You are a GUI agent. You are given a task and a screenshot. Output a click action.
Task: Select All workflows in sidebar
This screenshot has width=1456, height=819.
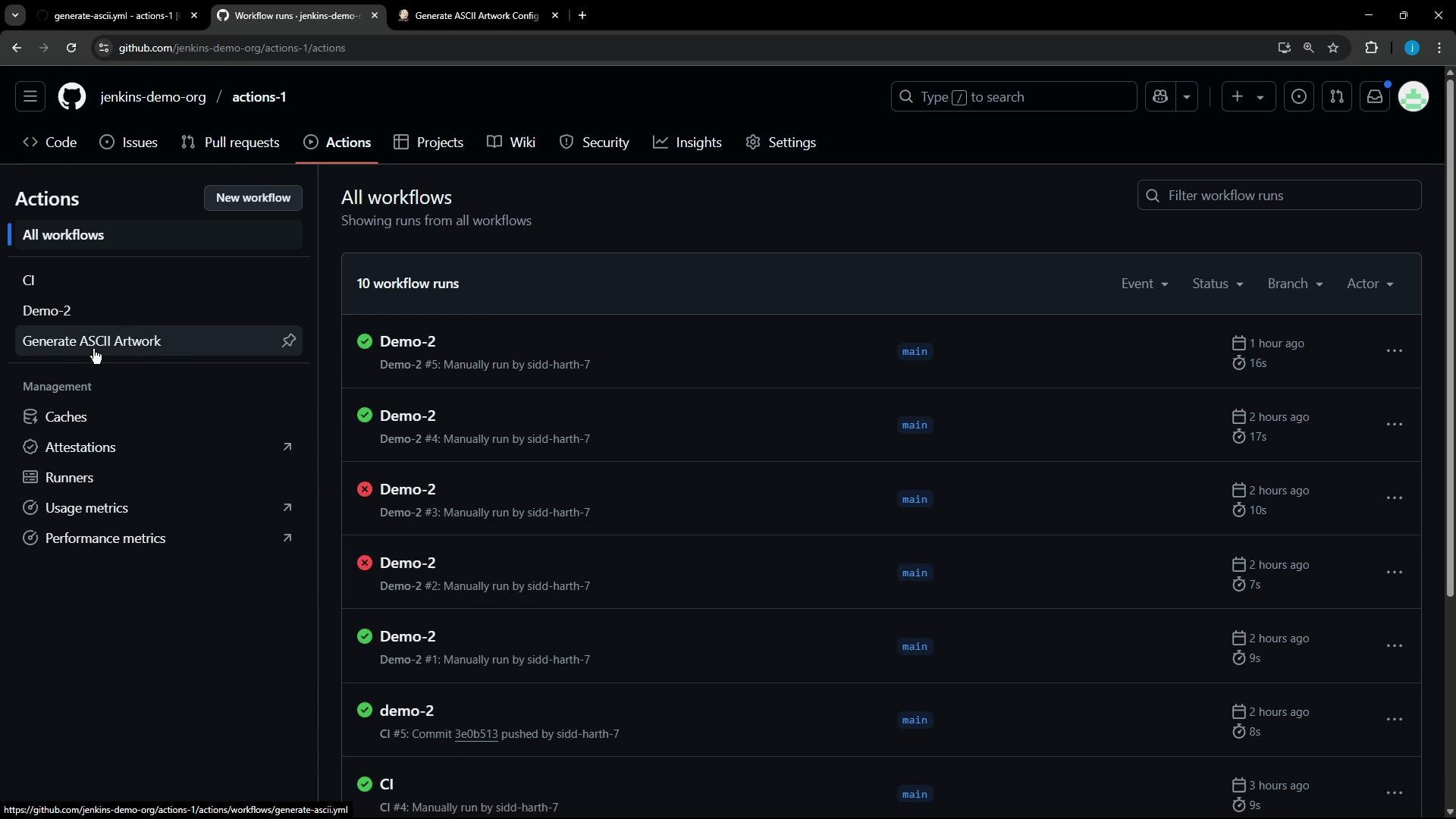[x=158, y=235]
